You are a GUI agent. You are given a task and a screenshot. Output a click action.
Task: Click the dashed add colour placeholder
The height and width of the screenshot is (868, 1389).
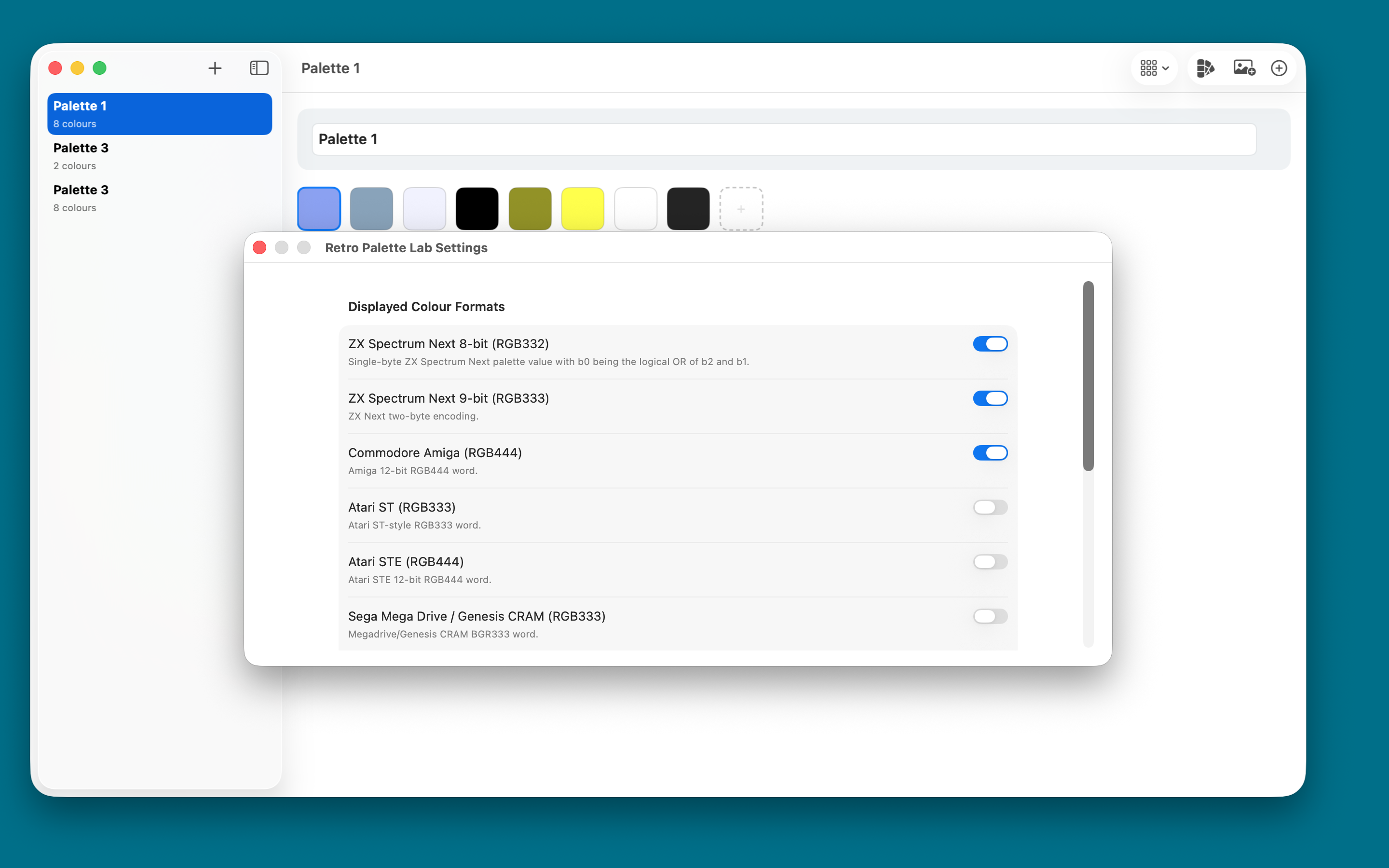pos(741,209)
